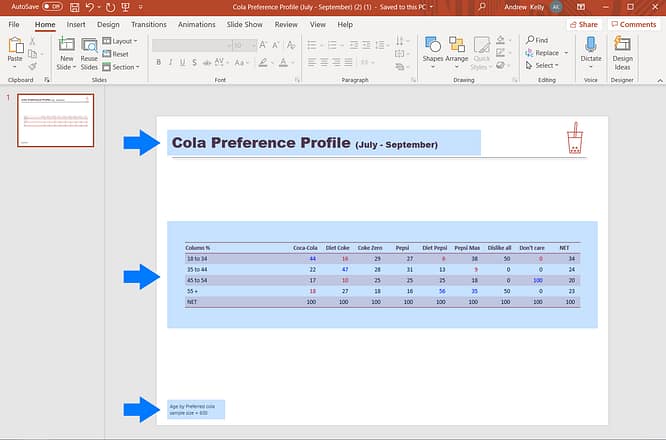Click the Share button

pos(583,24)
